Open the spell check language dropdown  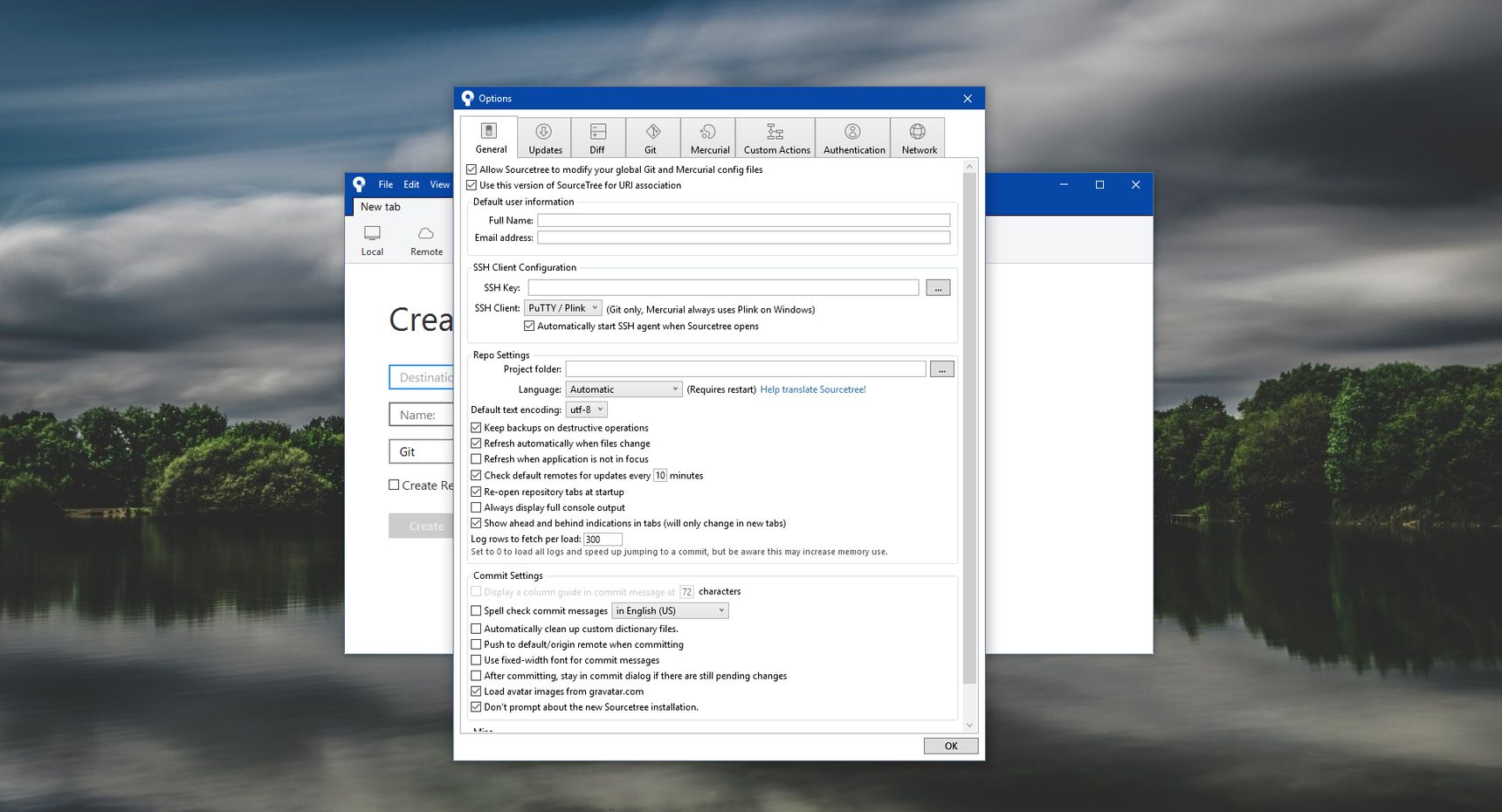point(670,611)
